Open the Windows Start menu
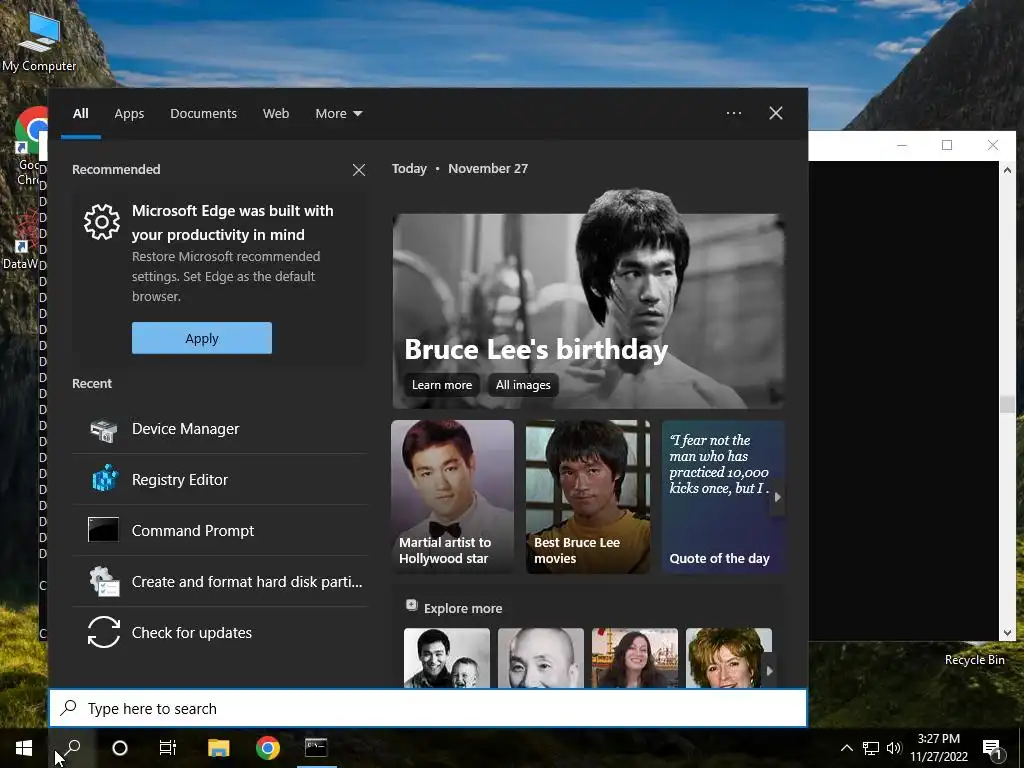 [24, 748]
